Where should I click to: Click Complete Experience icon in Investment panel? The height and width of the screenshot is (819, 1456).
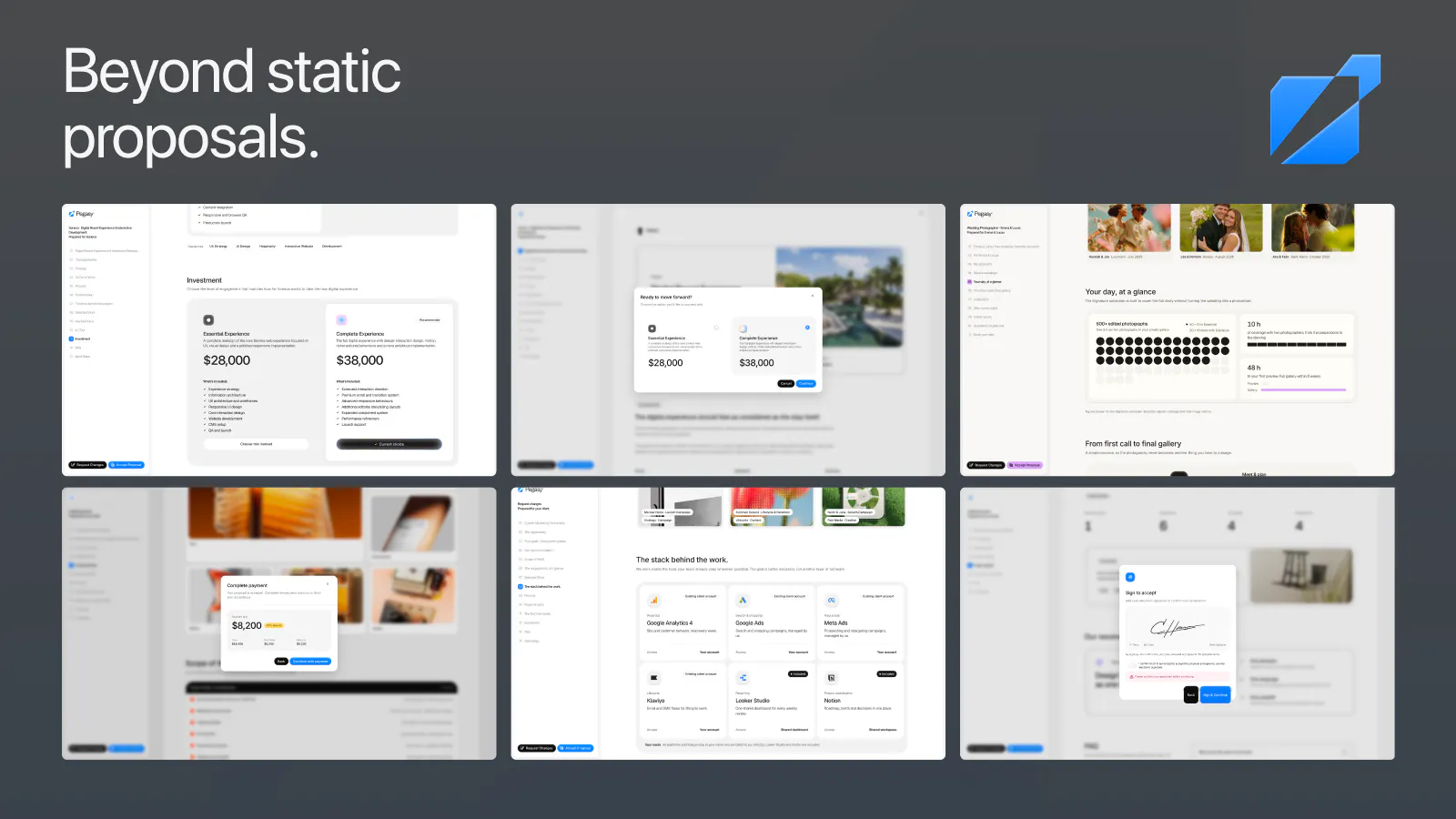click(341, 320)
